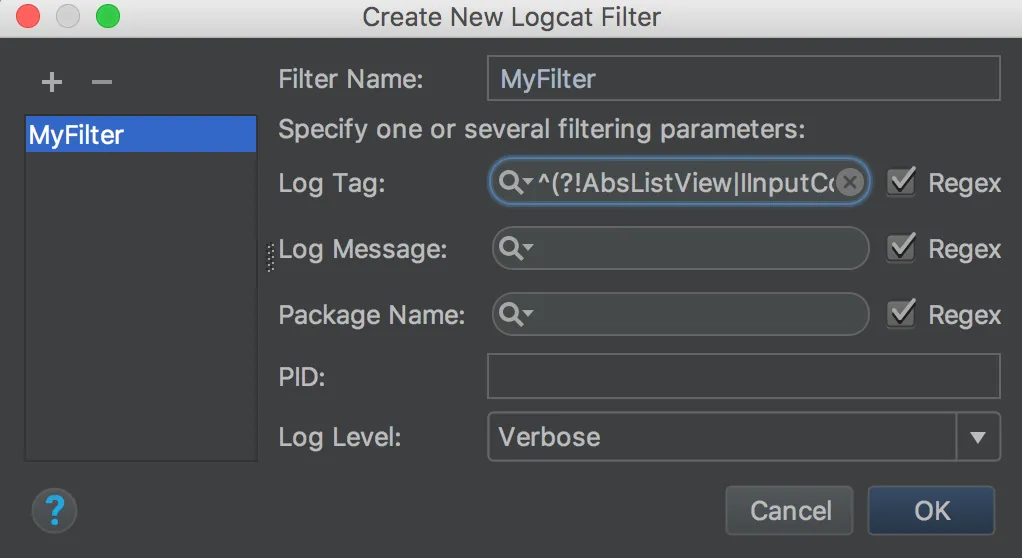Select MyFilter in the filter list
Image resolution: width=1022 pixels, height=558 pixels.
click(x=140, y=135)
